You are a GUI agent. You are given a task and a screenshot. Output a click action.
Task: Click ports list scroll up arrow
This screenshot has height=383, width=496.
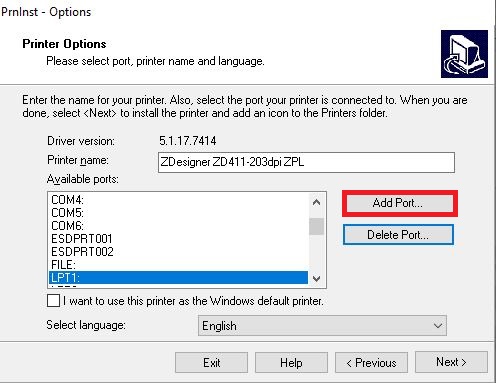pos(317,202)
